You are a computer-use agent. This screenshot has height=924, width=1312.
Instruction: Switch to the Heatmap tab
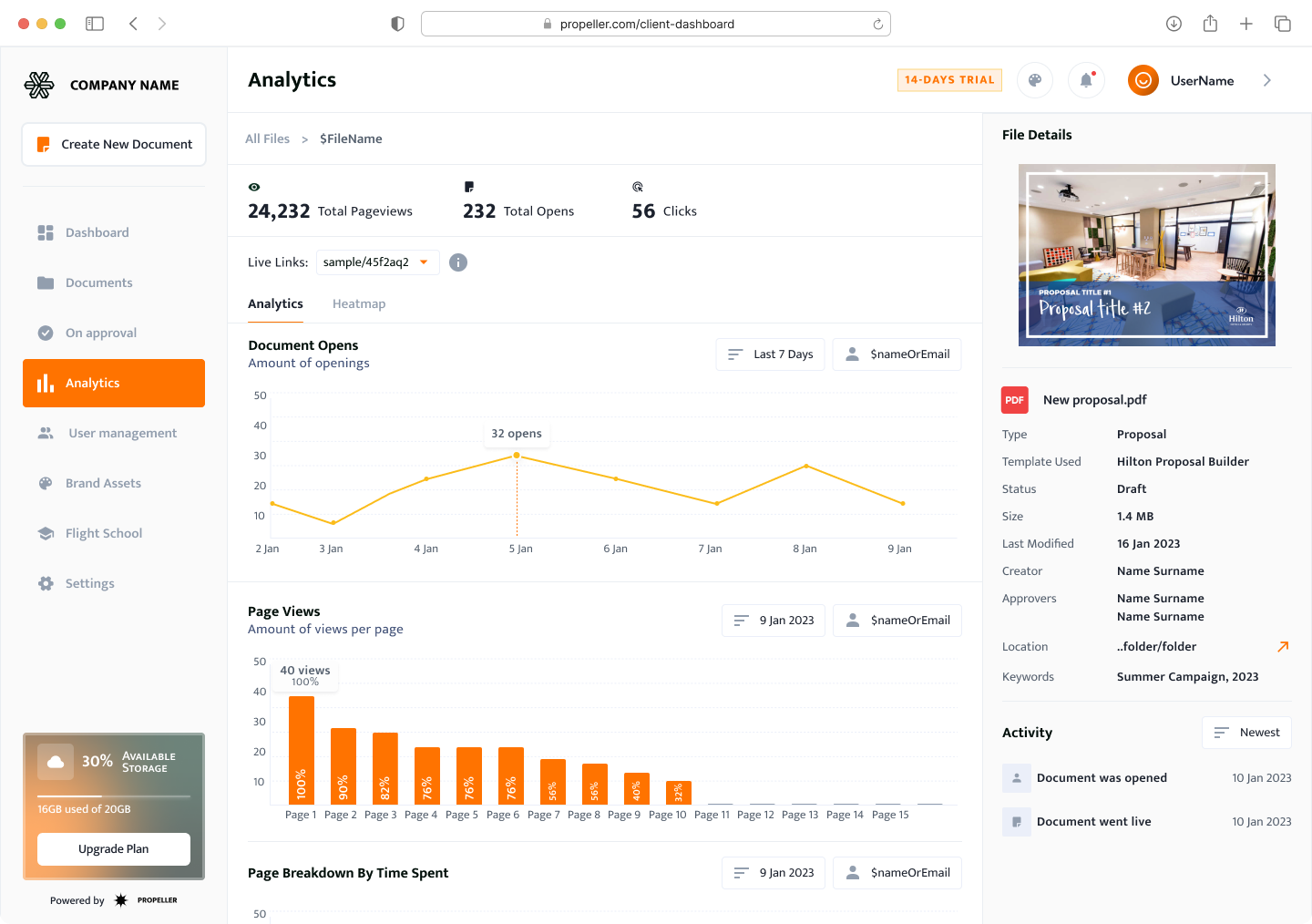coord(359,304)
